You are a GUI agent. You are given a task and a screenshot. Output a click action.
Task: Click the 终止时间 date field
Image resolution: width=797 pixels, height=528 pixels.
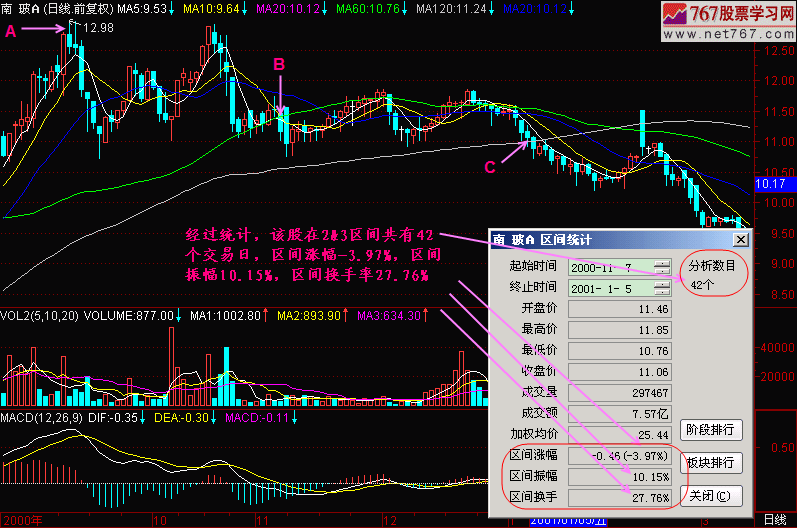[x=610, y=288]
